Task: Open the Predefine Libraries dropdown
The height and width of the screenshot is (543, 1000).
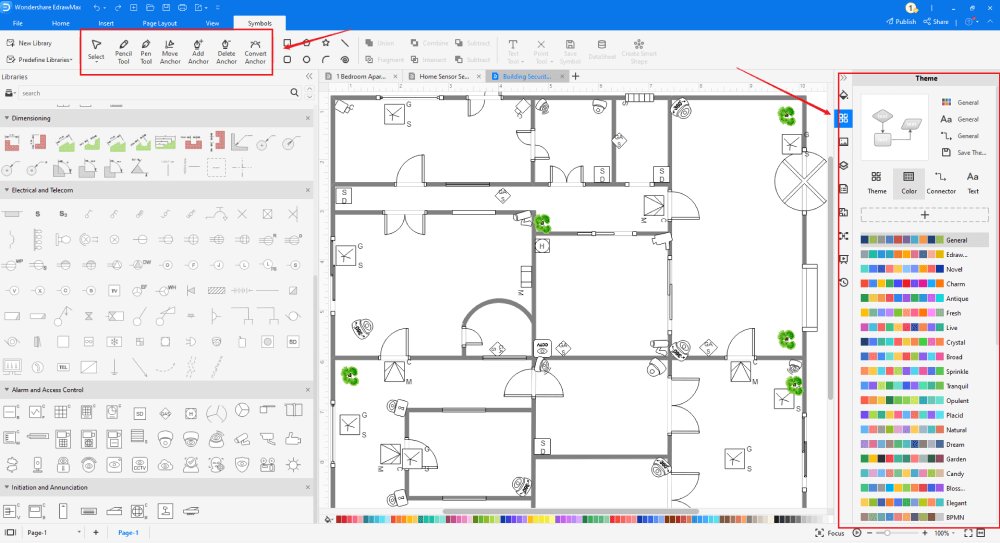Action: click(x=40, y=60)
